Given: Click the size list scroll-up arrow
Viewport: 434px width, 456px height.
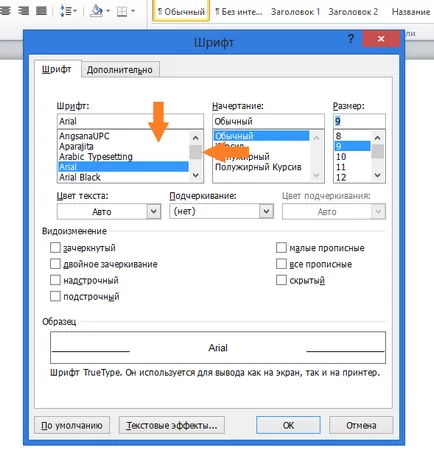Looking at the screenshot, I should click(x=378, y=137).
